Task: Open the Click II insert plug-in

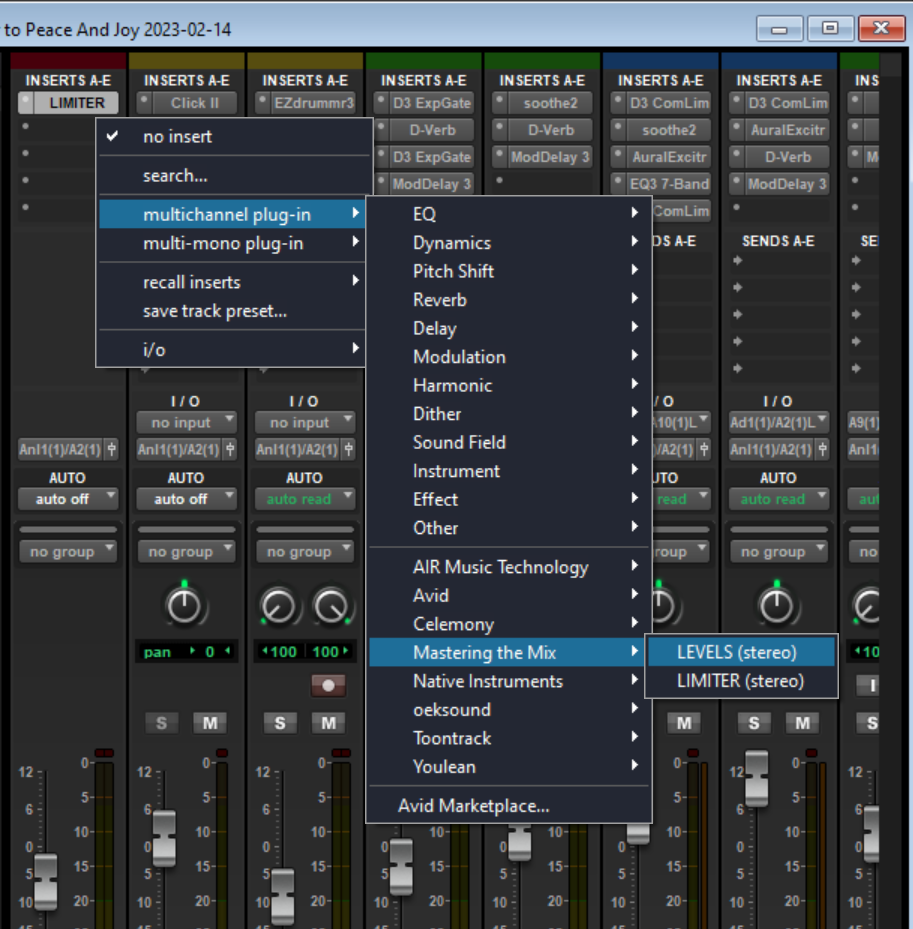Action: click(195, 102)
